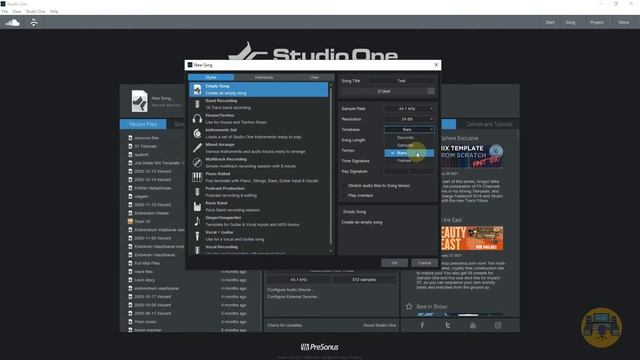Image resolution: width=640 pixels, height=360 pixels.
Task: Collapse the Timebase dropdown showing Bars
Action: [x=409, y=129]
